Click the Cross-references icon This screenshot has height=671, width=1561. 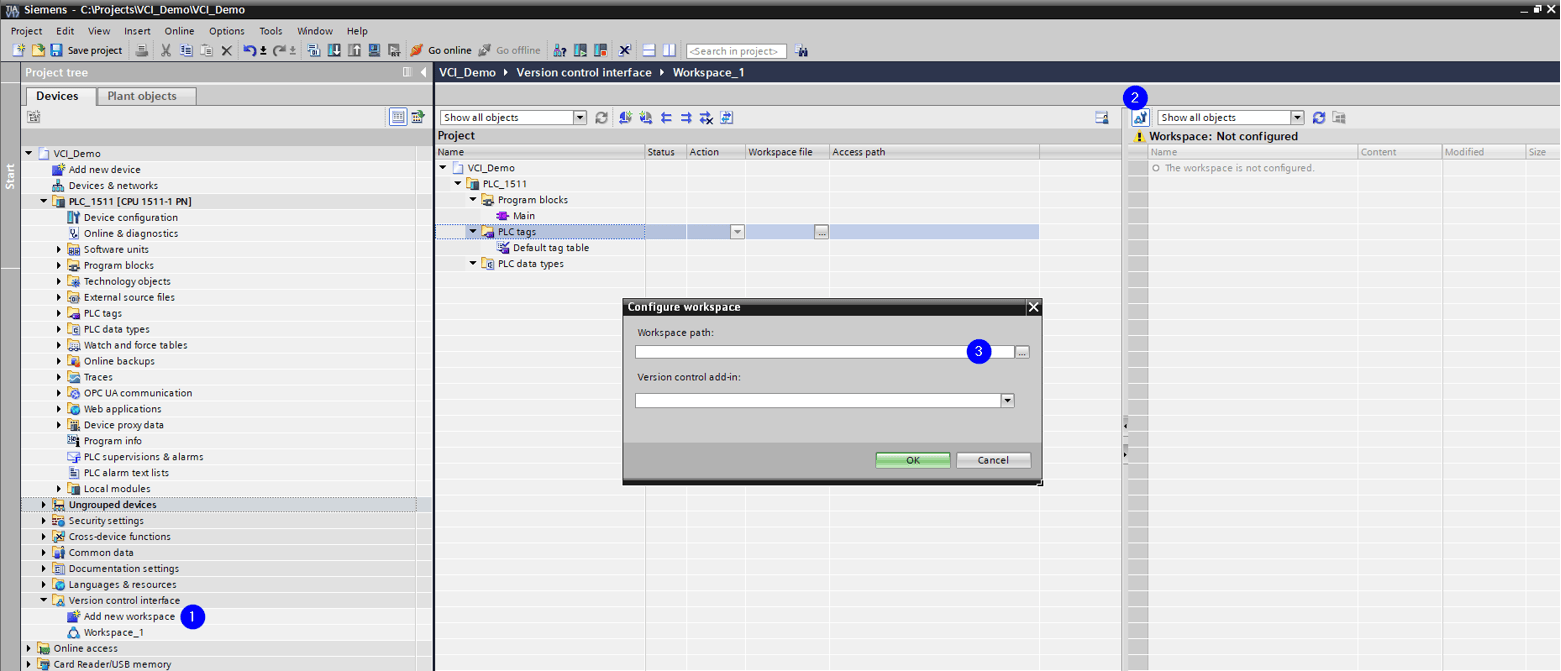click(x=623, y=50)
